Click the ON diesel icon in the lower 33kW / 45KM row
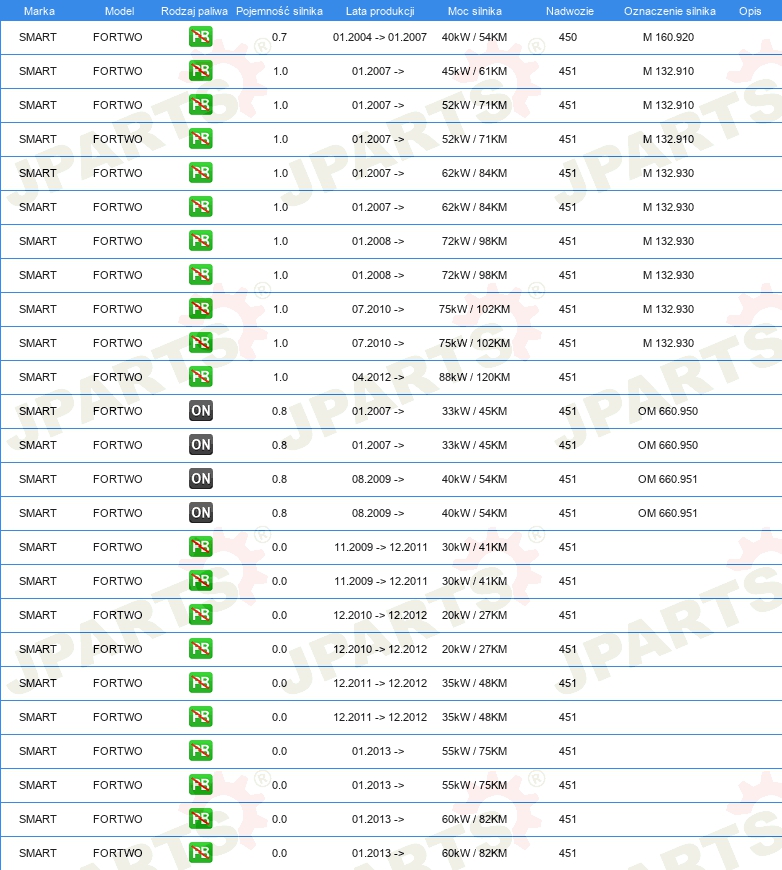Screen dimensions: 782x870 [x=200, y=445]
